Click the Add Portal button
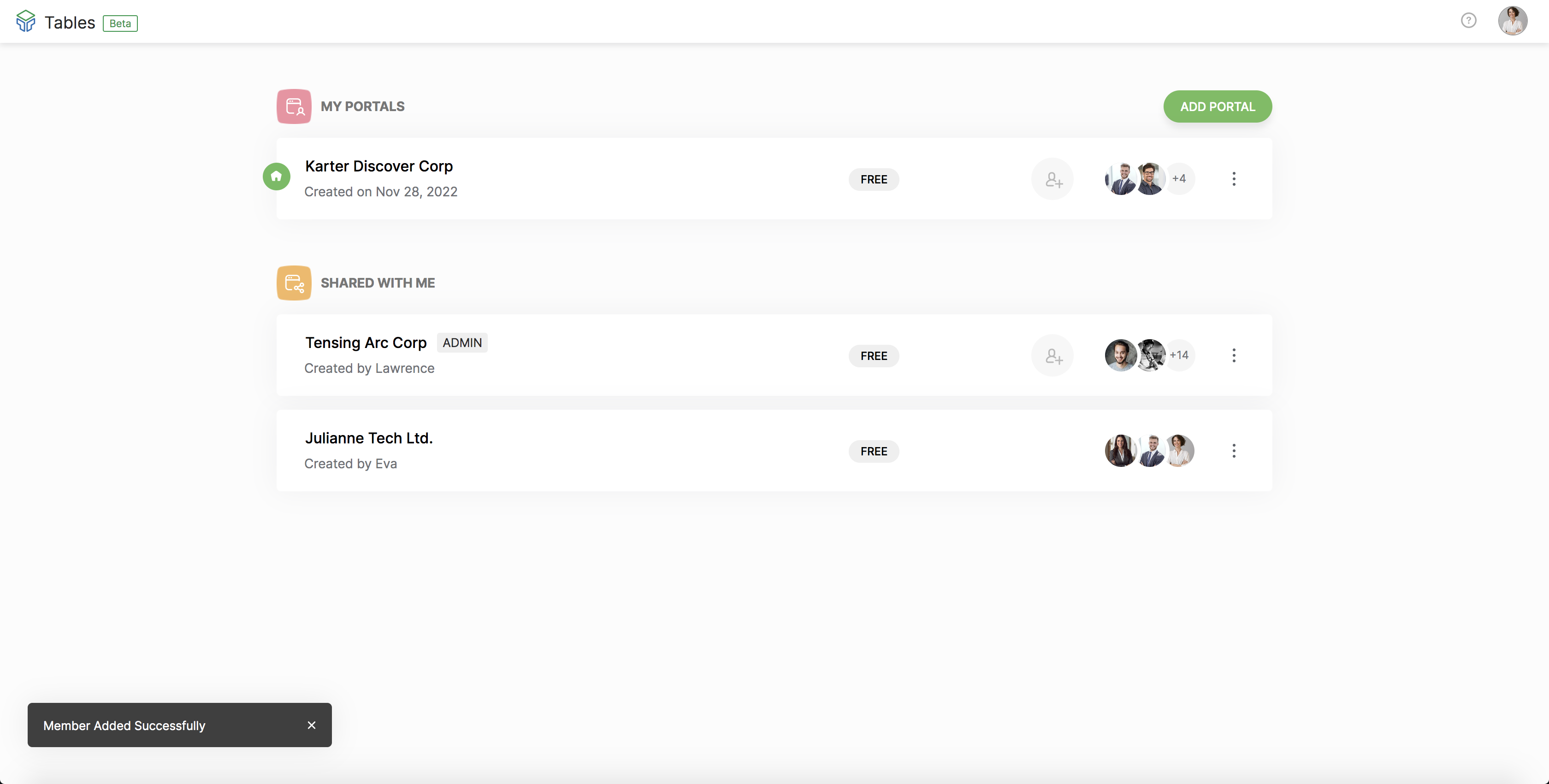This screenshot has width=1549, height=784. 1217,107
